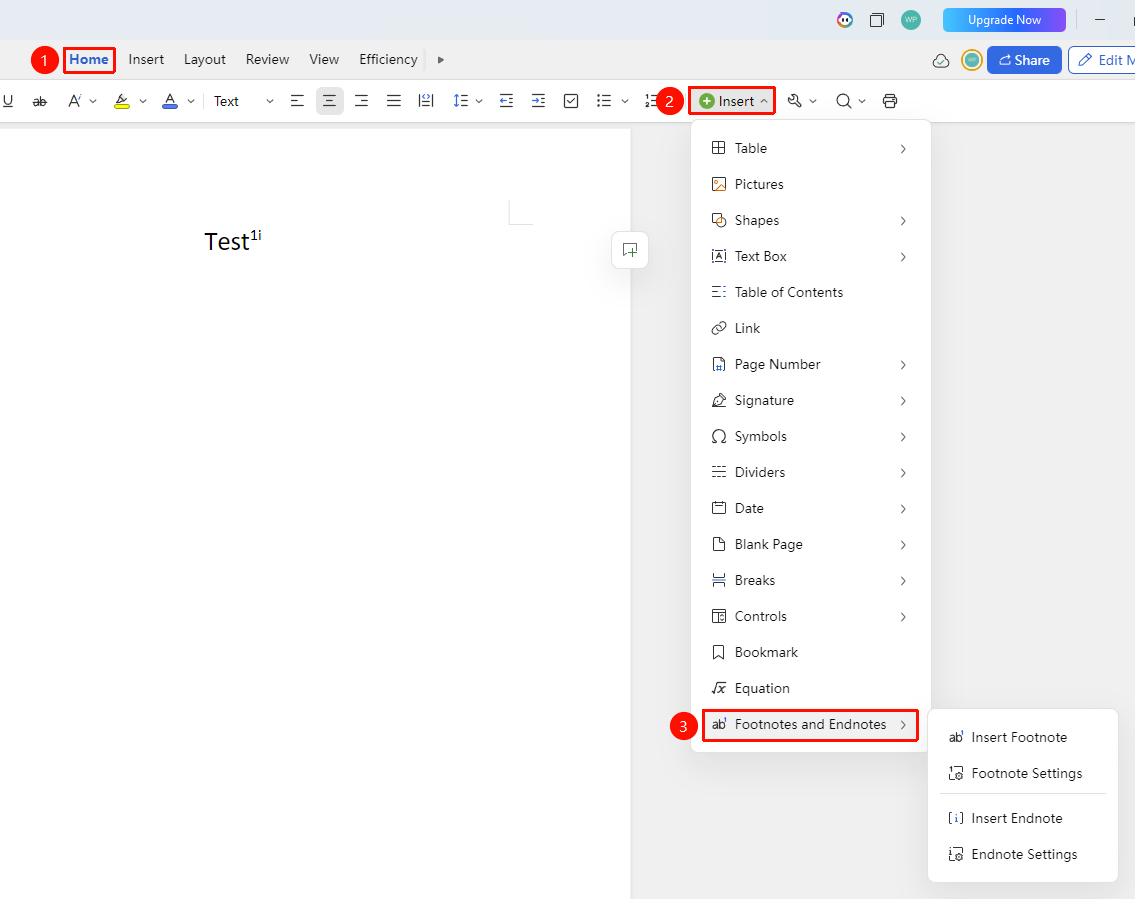Click the Insert toolbar button

point(732,101)
